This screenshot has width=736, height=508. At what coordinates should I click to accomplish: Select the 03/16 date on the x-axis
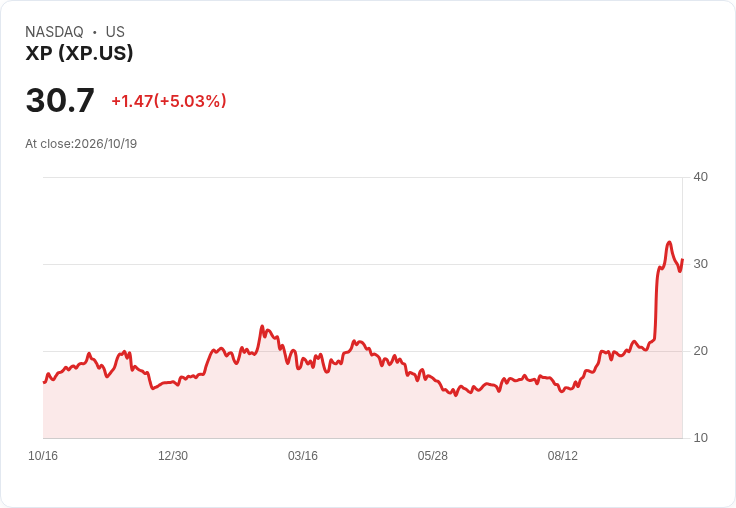point(303,456)
